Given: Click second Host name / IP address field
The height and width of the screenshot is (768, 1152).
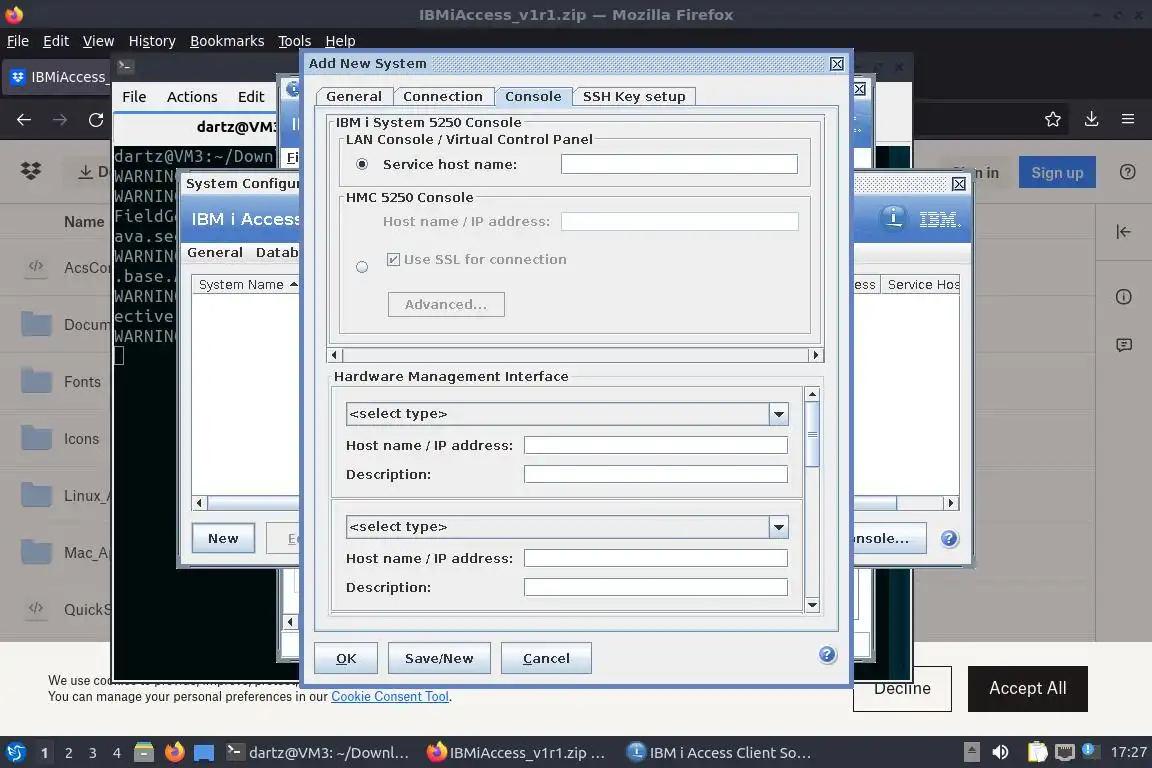Looking at the screenshot, I should coord(655,559).
